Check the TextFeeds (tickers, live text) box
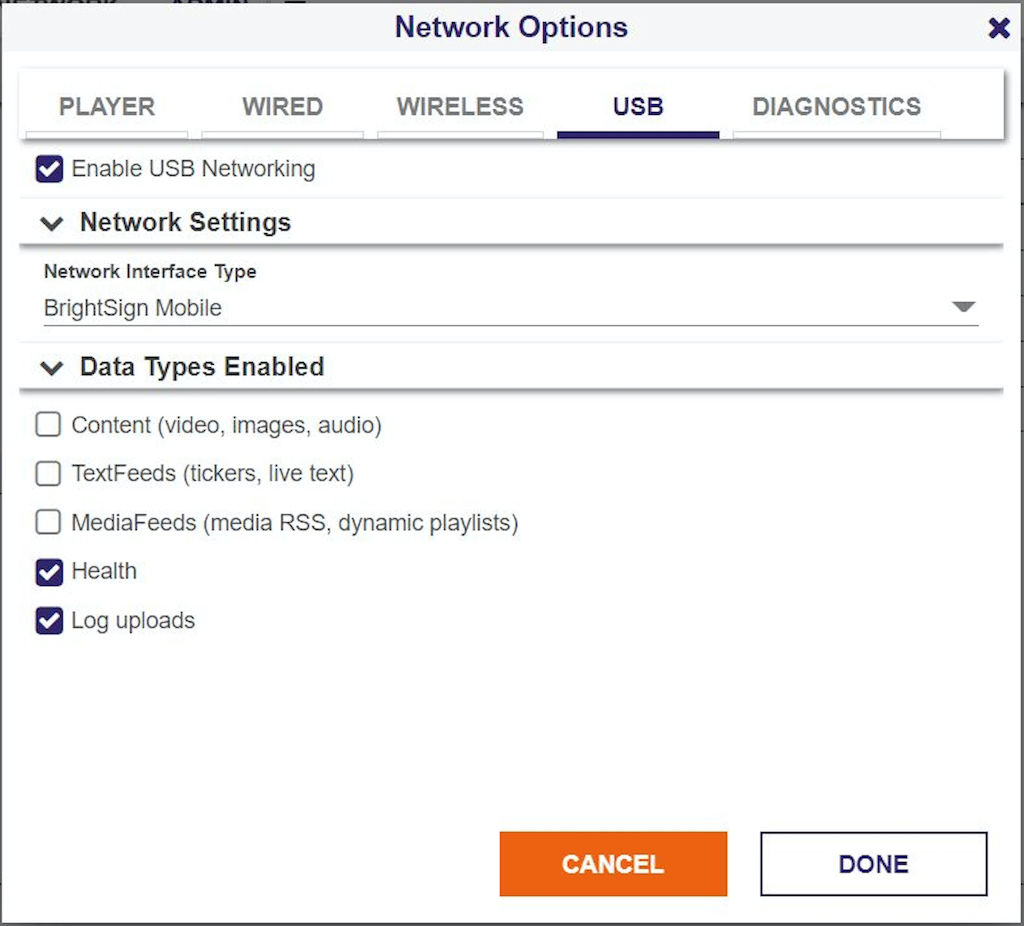This screenshot has height=926, width=1024. [49, 473]
